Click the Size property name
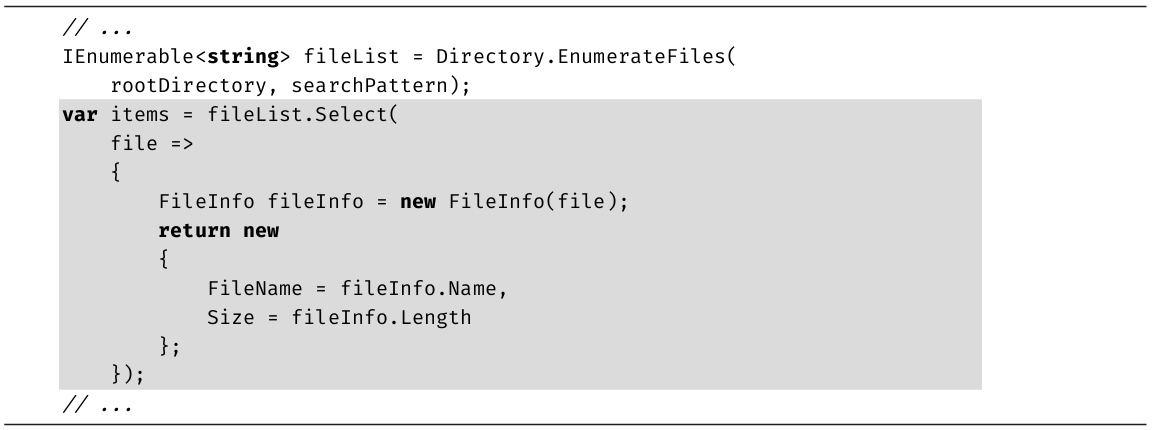This screenshot has width=1152, height=430. click(230, 318)
